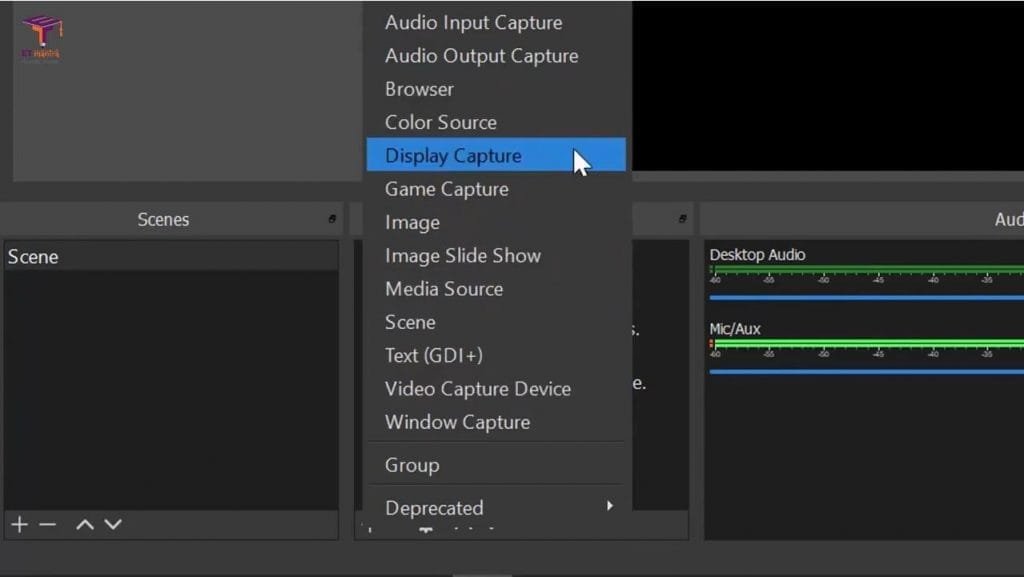Add a Browser source
Viewport: 1024px width, 577px height.
[418, 89]
